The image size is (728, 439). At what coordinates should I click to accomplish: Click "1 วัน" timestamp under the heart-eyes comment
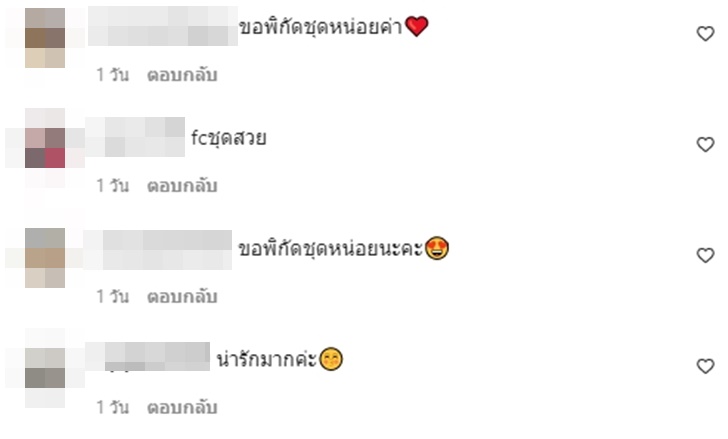pos(112,297)
